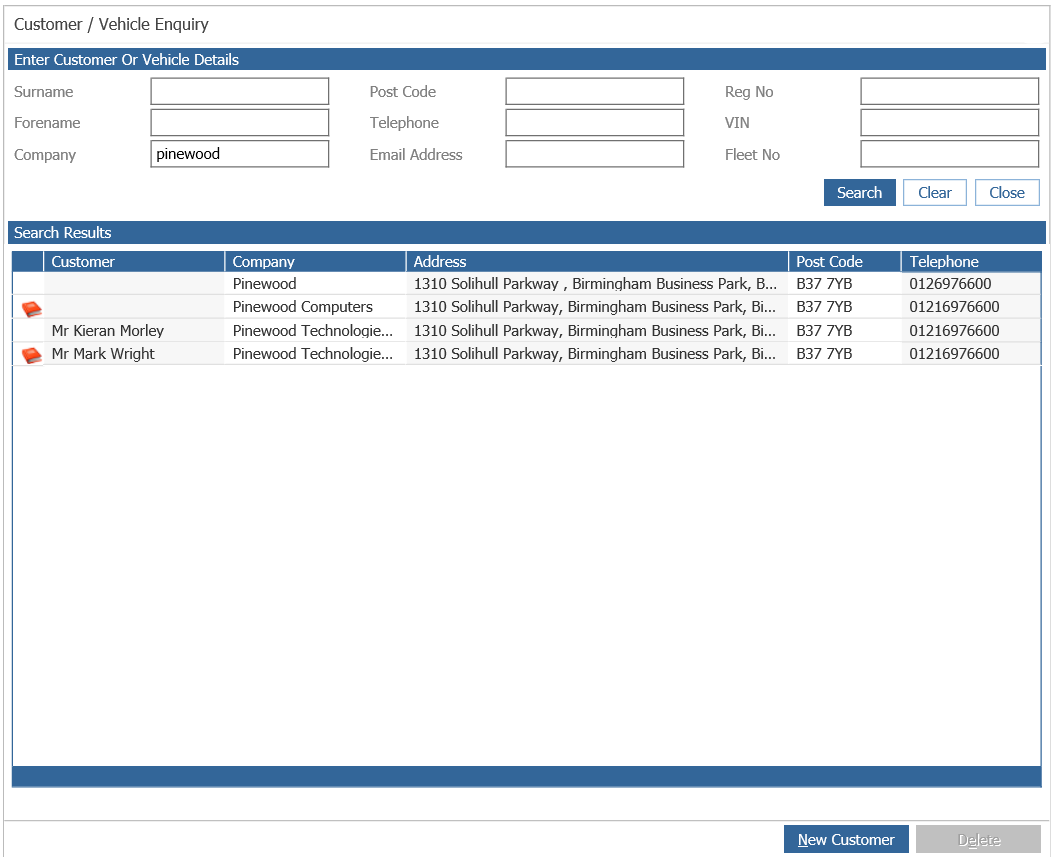Screen dimensions: 1052x857
Task: Sort results by Customer column header
Action: (134, 262)
